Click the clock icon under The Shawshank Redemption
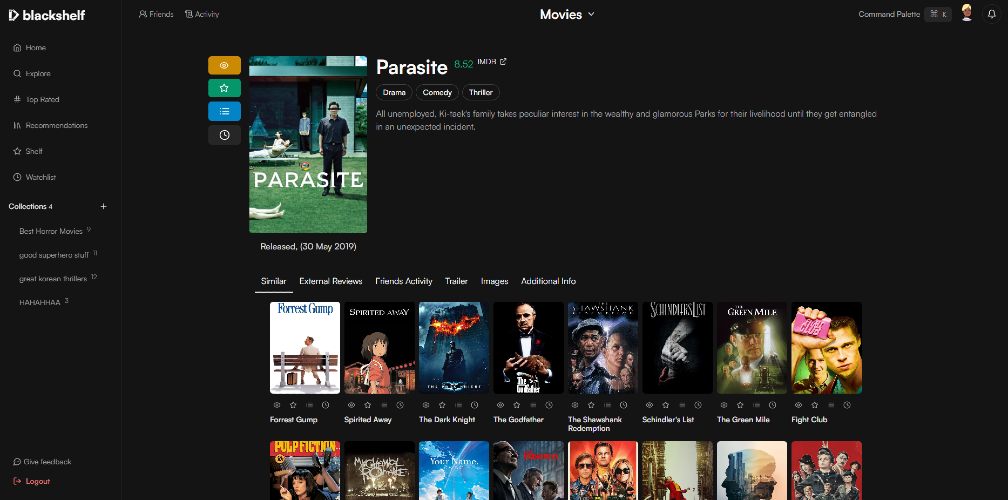 624,405
